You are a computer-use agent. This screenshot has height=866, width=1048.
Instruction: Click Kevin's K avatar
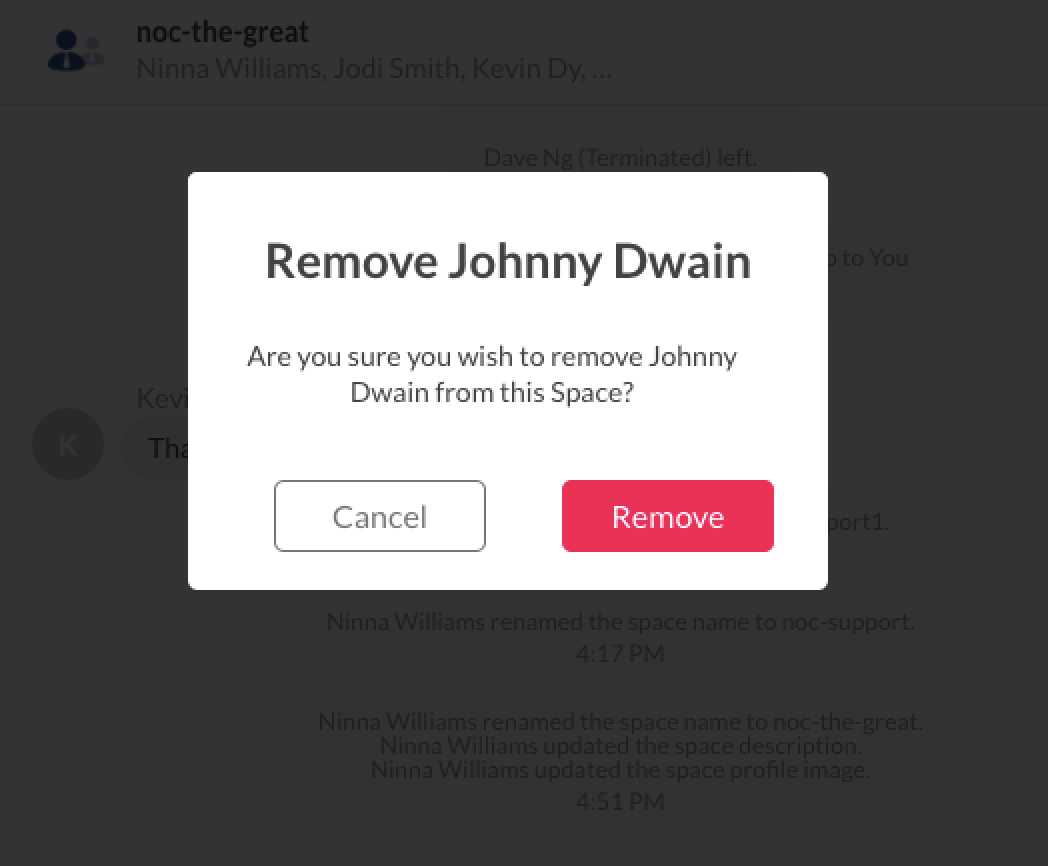pyautogui.click(x=68, y=444)
